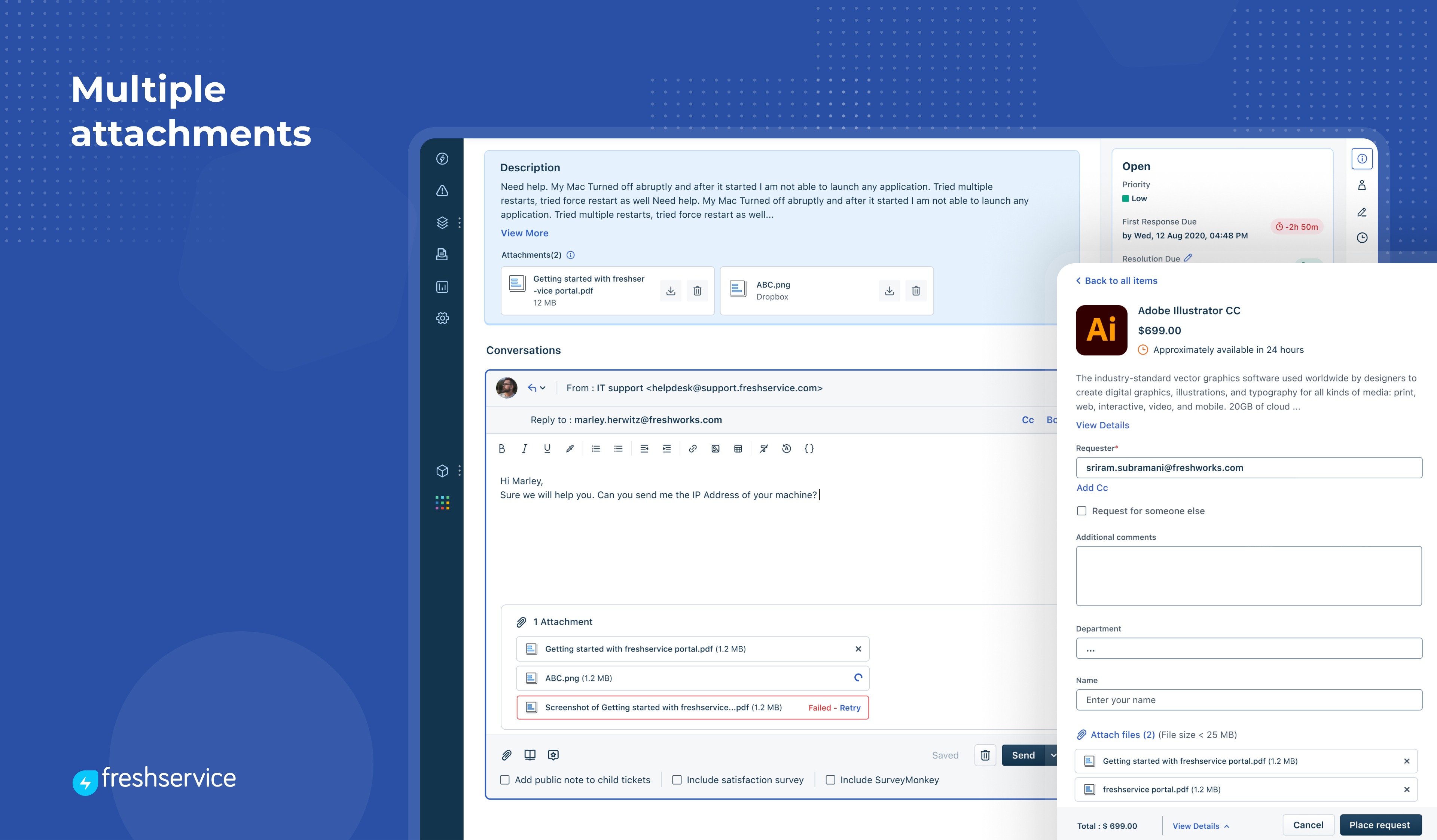Delete Getting started with freshservice portal.pdf attachment
The width and height of the screenshot is (1437, 840).
pos(697,291)
